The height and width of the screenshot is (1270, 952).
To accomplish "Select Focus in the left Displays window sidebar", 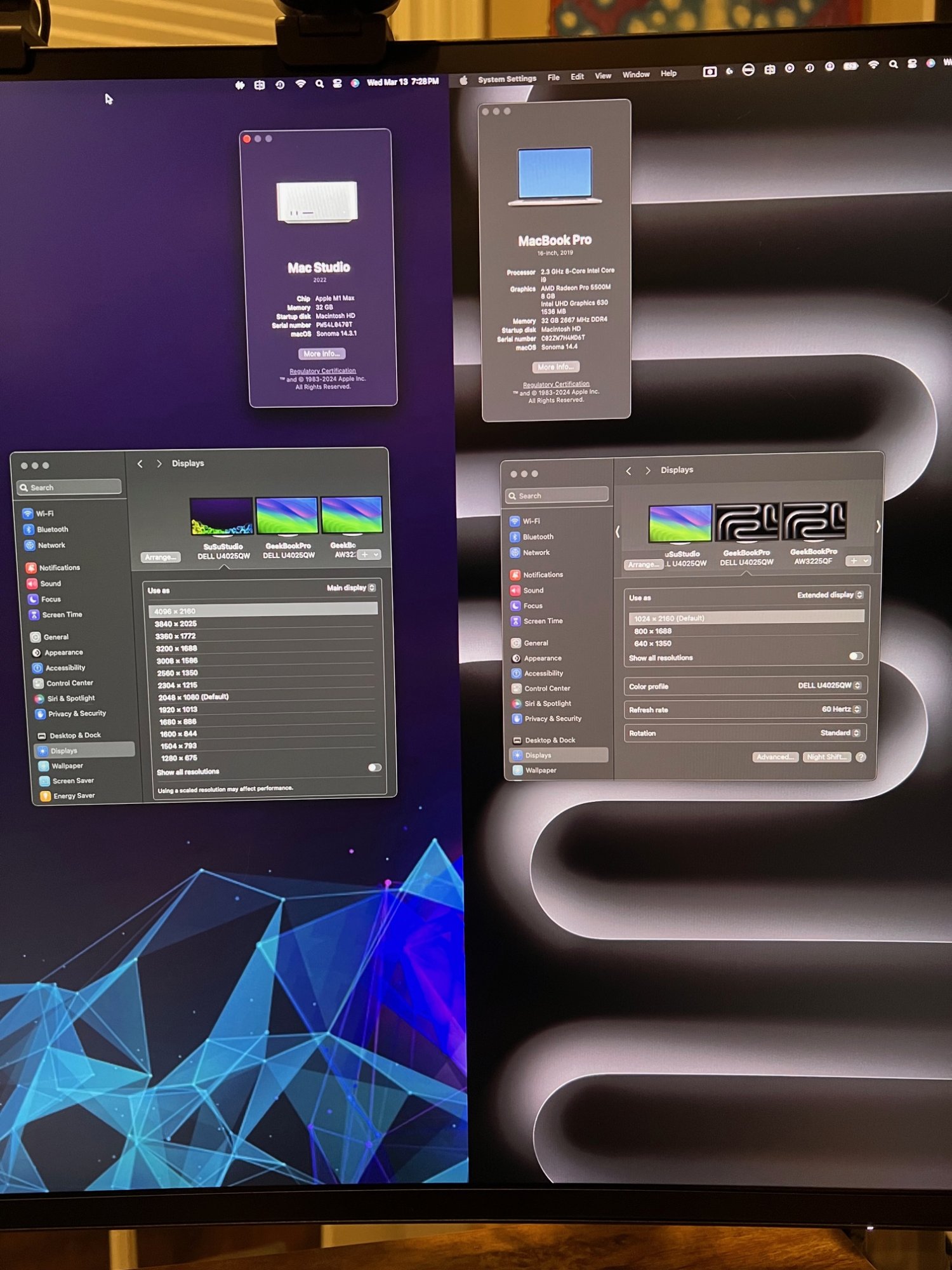I will 45,599.
